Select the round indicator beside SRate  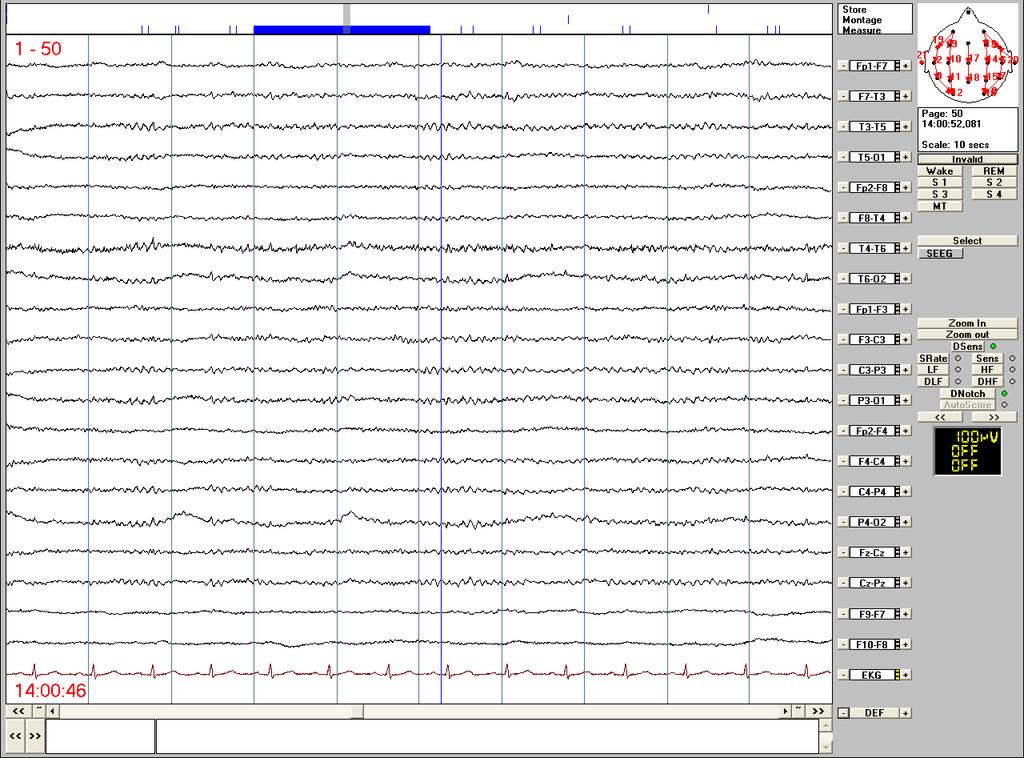click(x=958, y=358)
